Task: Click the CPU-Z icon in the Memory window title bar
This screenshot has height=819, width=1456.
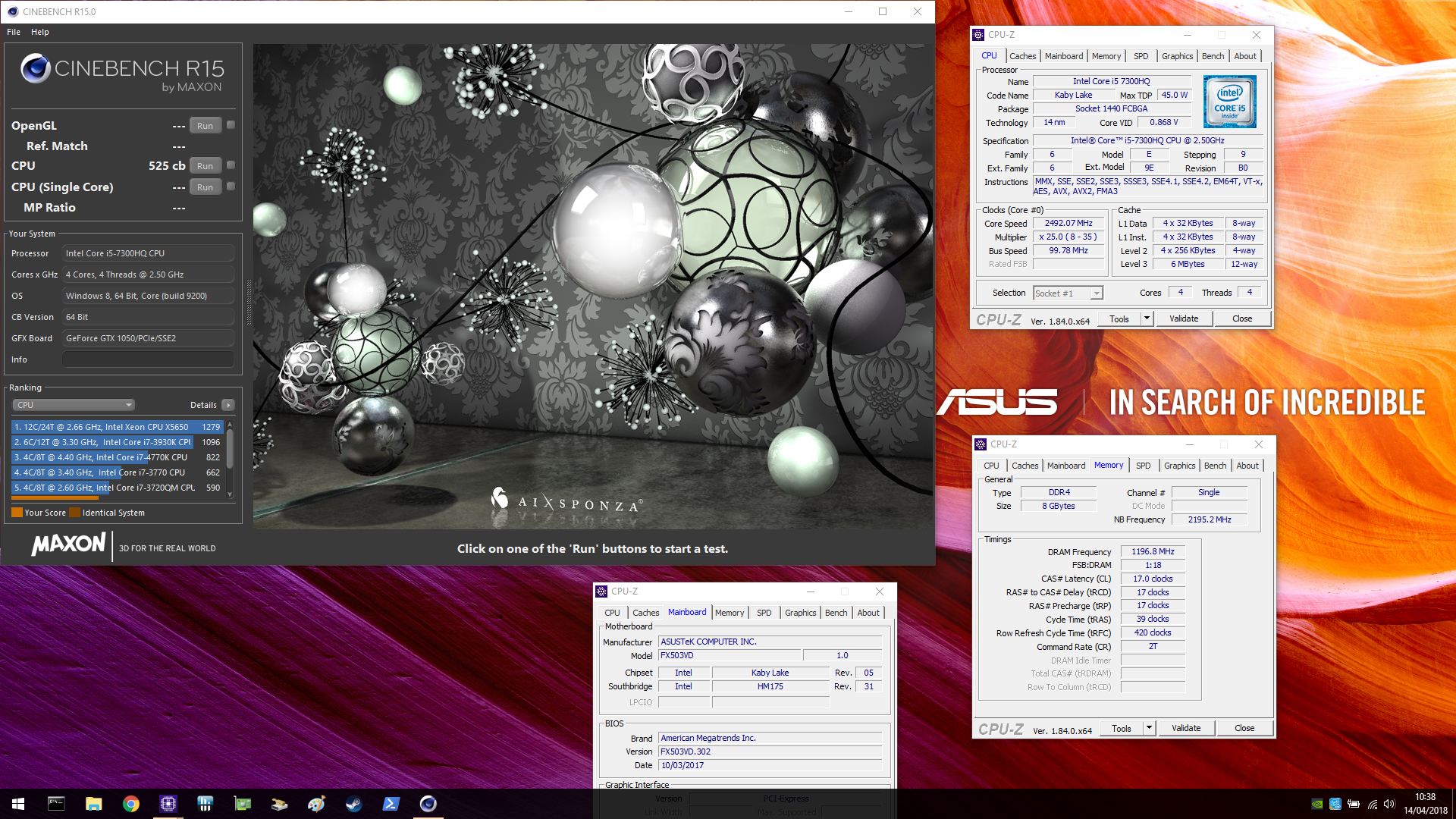Action: 981,444
